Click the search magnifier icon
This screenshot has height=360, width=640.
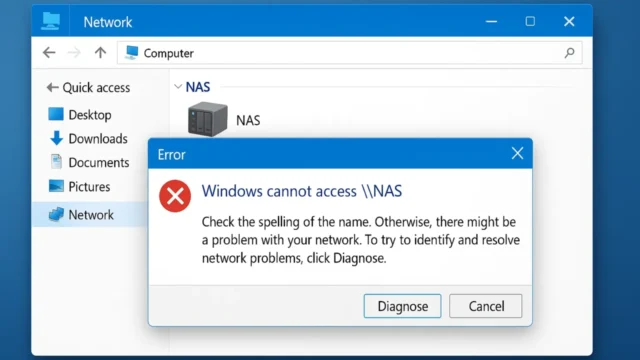pos(569,53)
